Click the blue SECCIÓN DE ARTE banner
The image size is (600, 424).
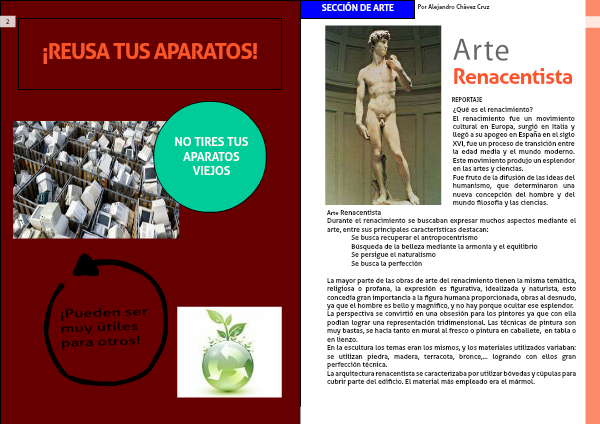(x=357, y=9)
